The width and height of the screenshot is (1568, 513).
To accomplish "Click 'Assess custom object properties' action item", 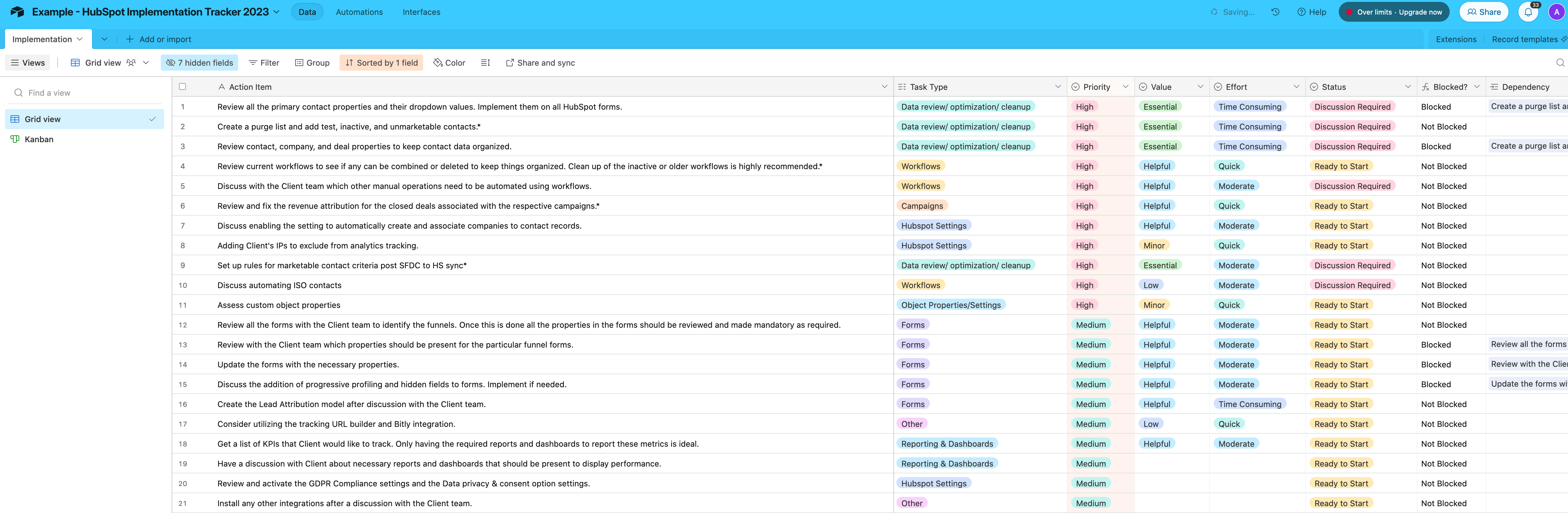I will pyautogui.click(x=279, y=305).
